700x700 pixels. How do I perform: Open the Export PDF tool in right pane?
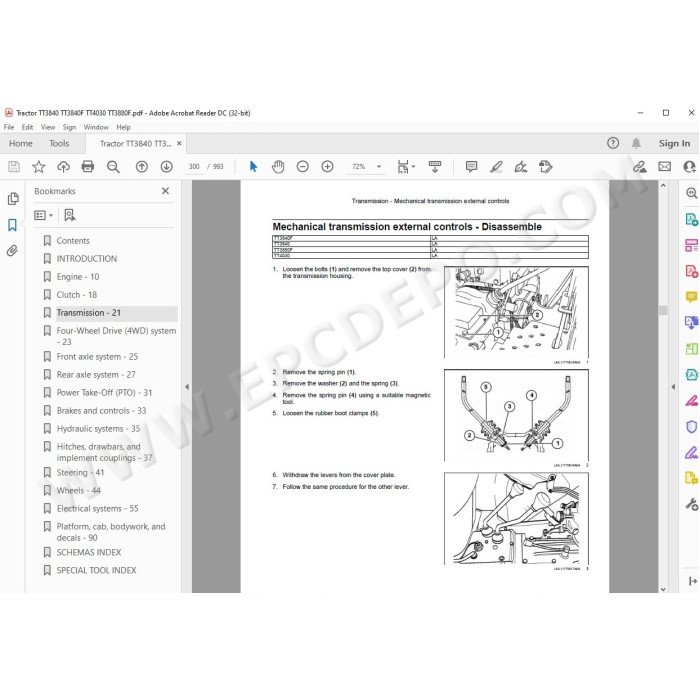tap(691, 219)
